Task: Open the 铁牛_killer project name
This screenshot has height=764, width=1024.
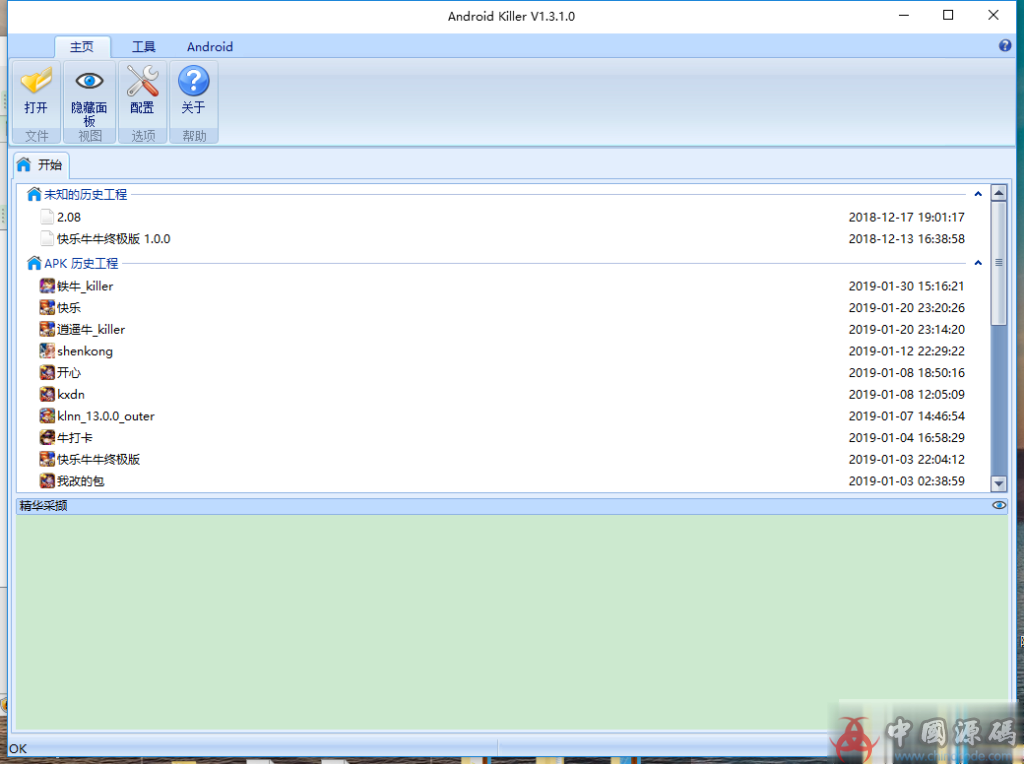Action: (85, 286)
